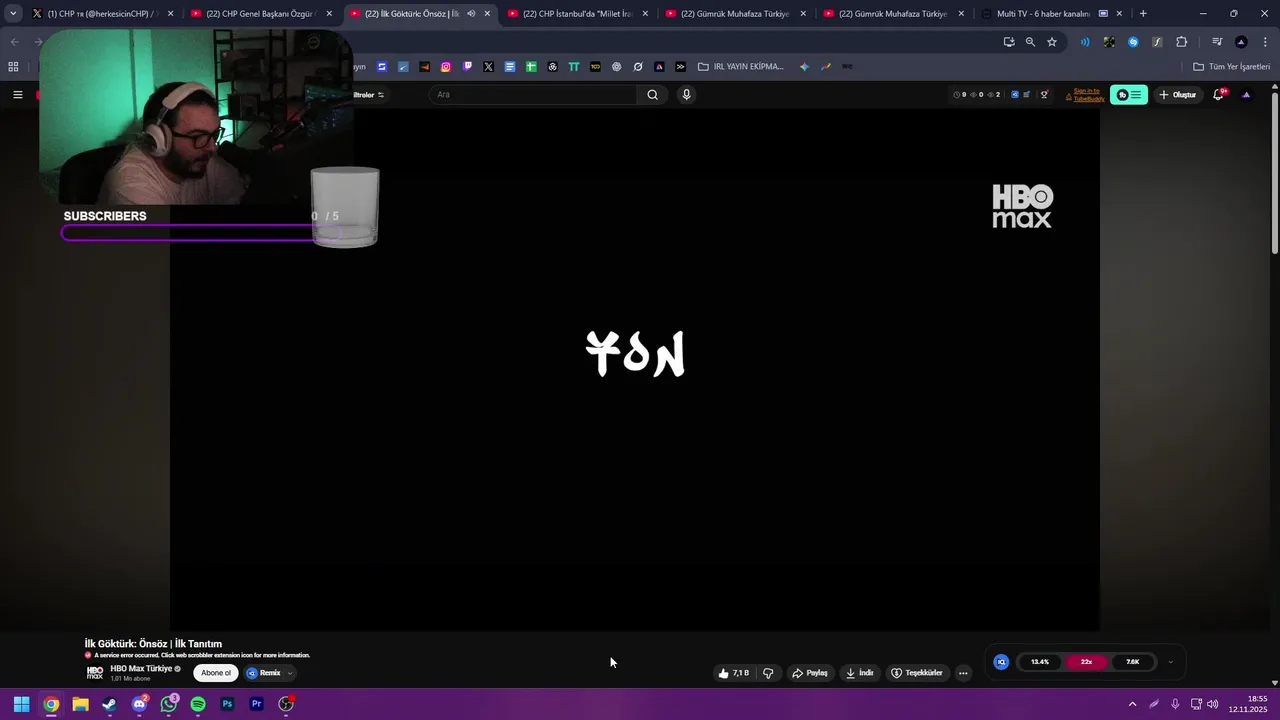Open more actions three-dot menu under video
The width and height of the screenshot is (1280, 720).
coord(963,673)
